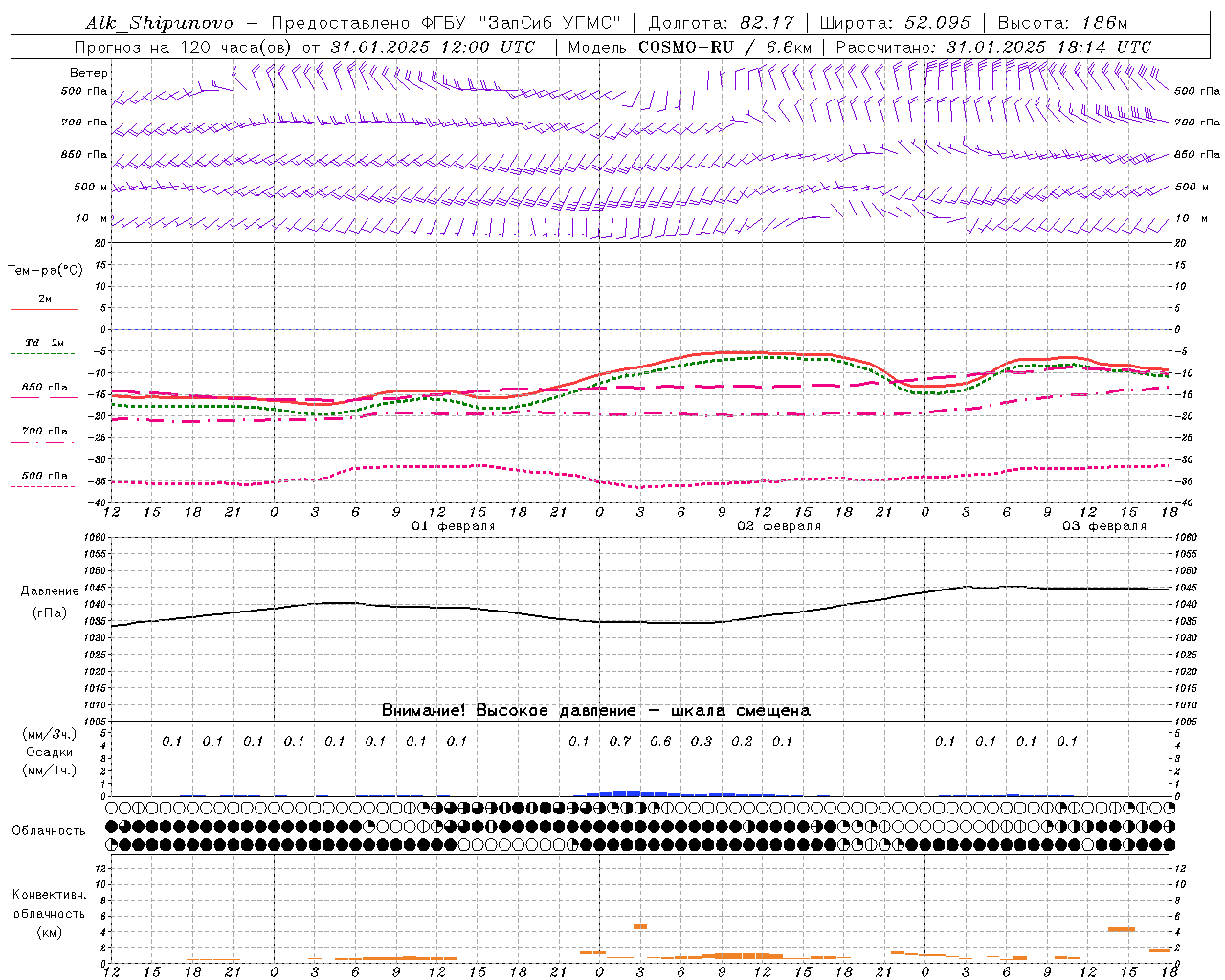This screenshot has width=1225, height=980.
Task: Click the 850 гПа temperature legend entry
Action: click(x=44, y=388)
